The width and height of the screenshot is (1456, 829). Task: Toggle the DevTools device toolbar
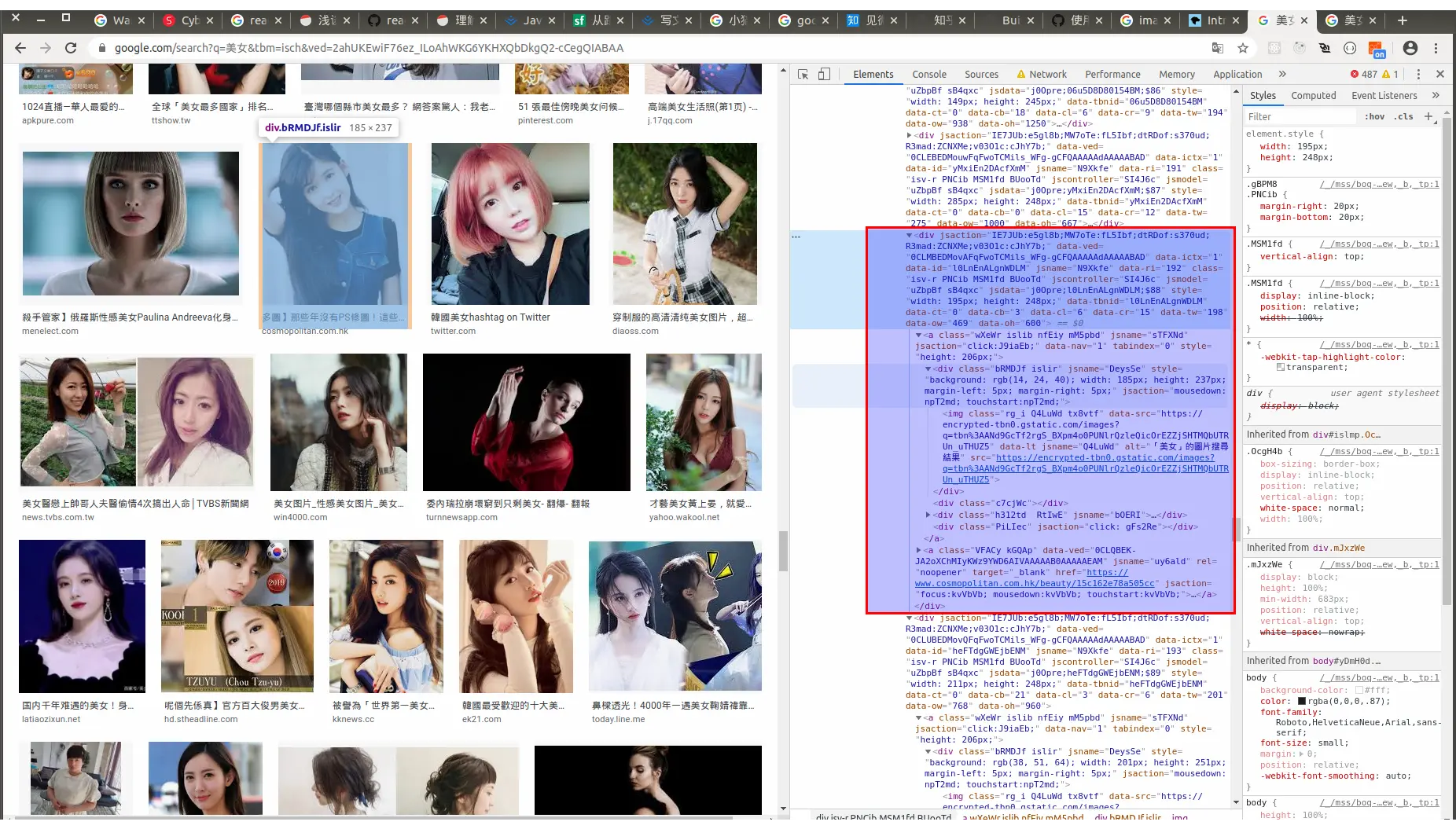[824, 74]
